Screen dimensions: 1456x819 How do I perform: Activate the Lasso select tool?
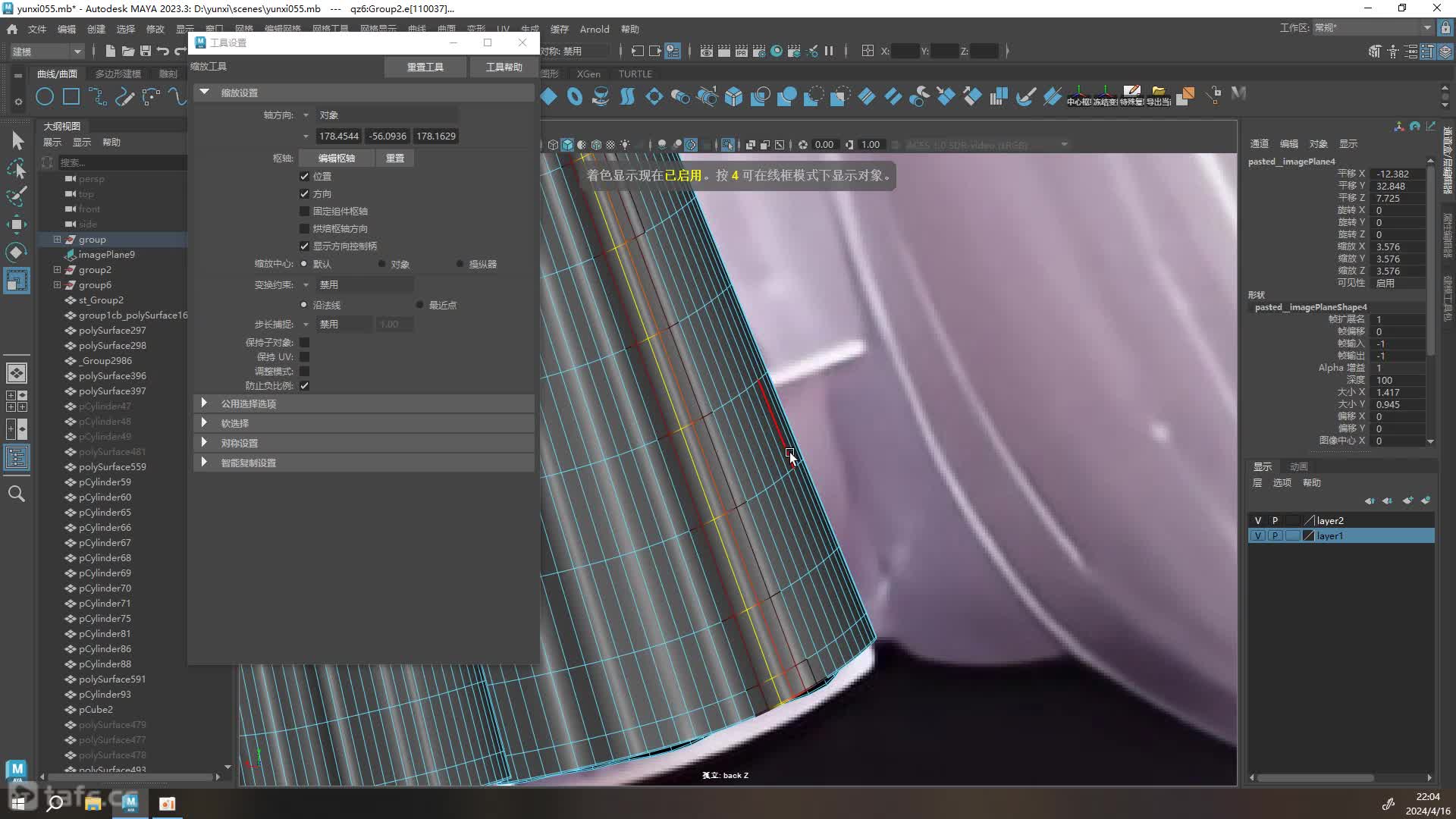point(17,168)
